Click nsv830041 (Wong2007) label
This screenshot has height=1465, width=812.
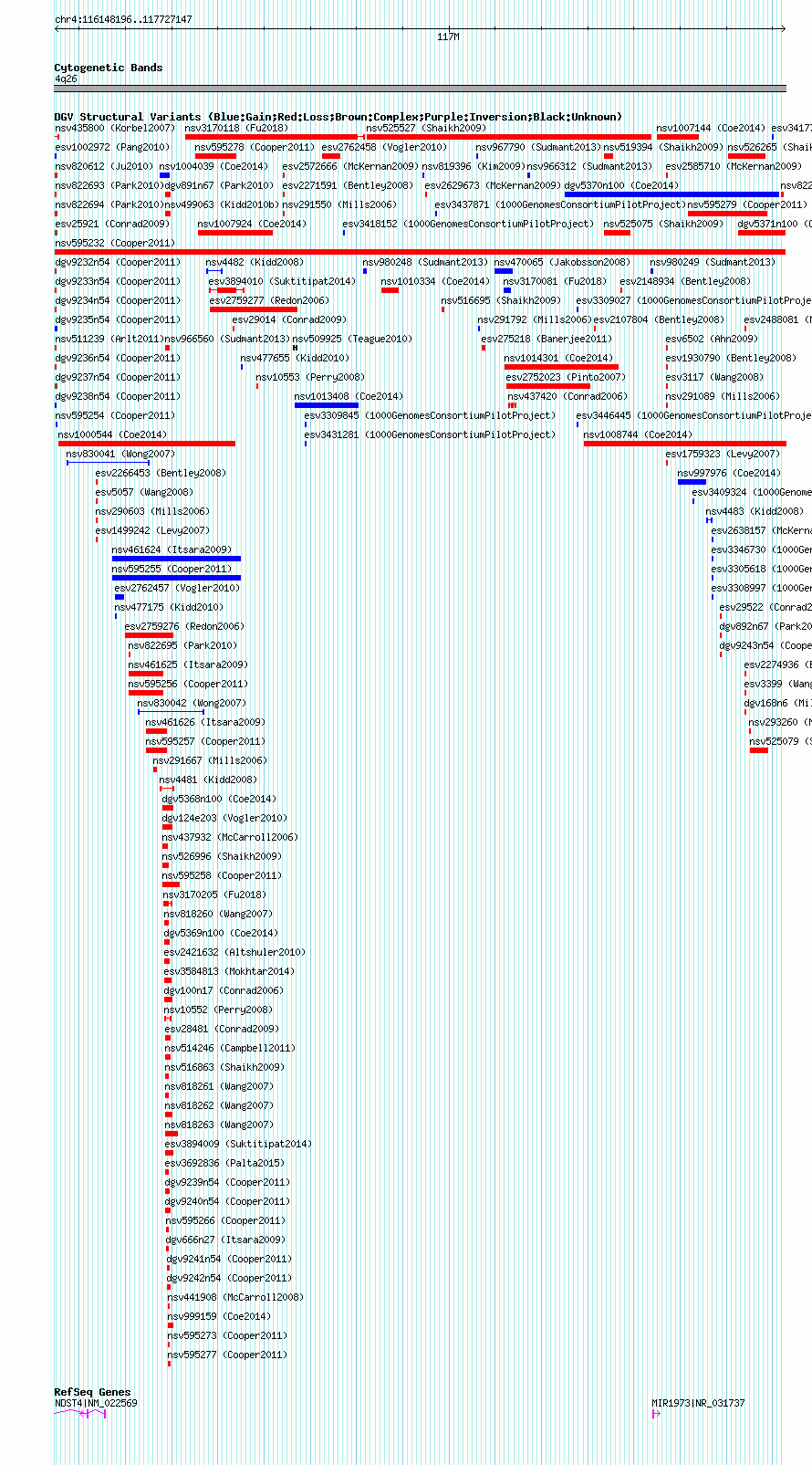click(120, 454)
